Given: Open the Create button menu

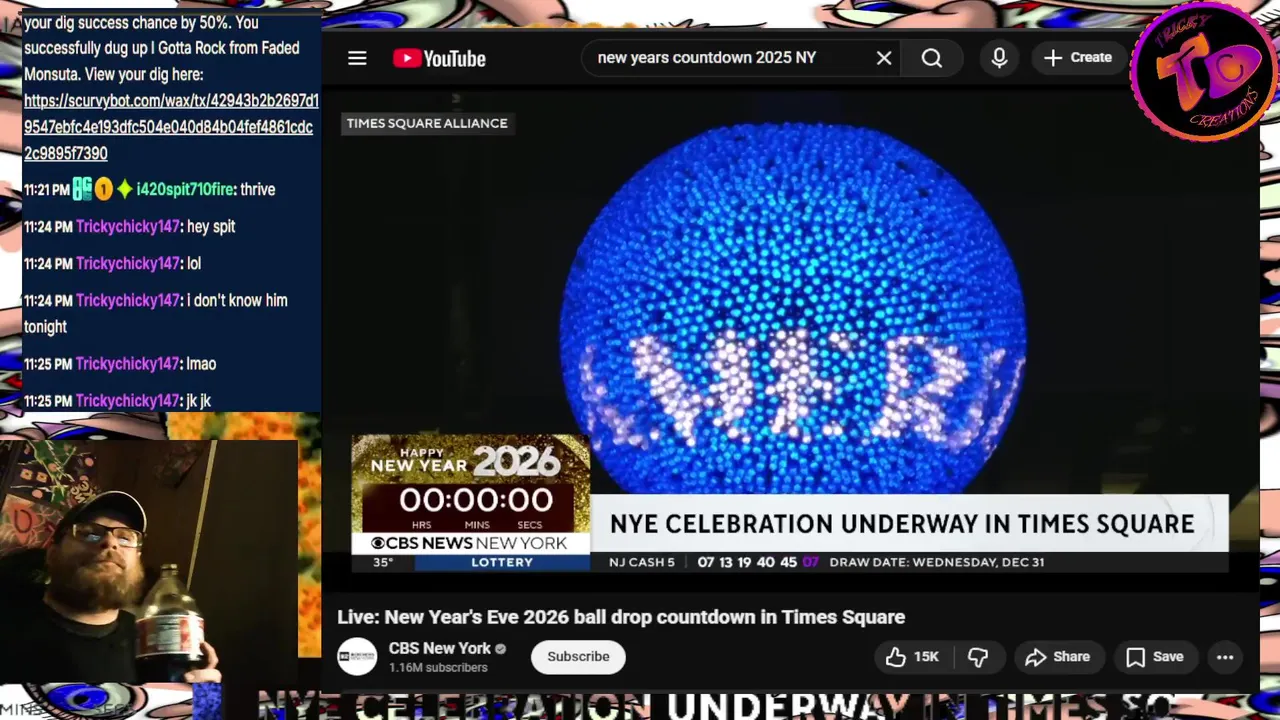Looking at the screenshot, I should coord(1078,58).
